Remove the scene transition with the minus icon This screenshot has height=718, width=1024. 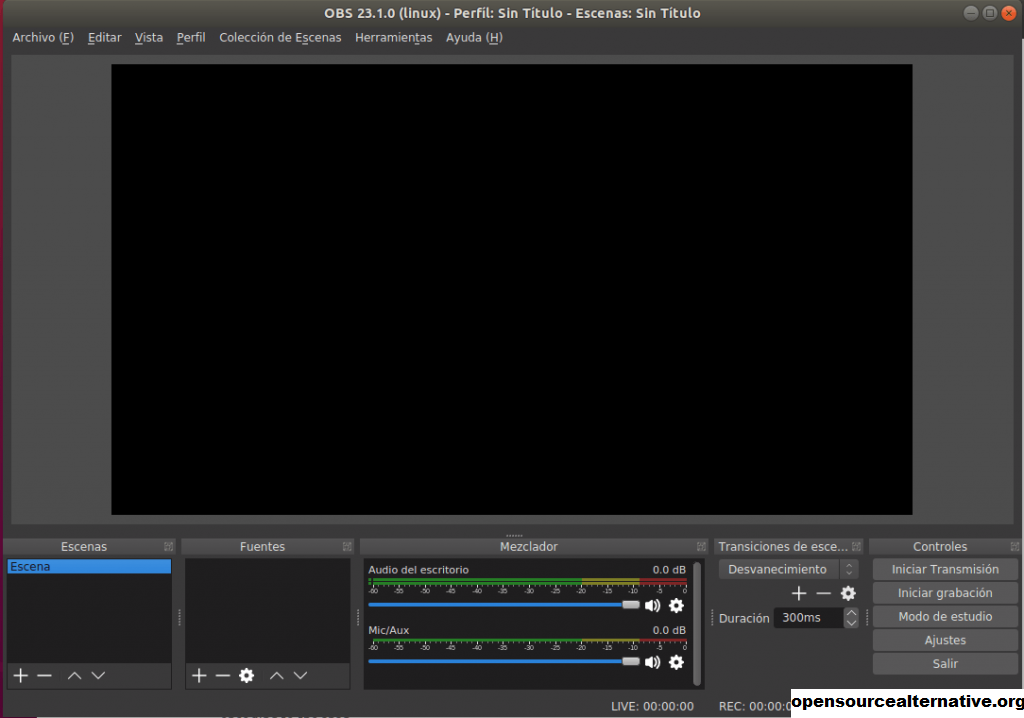click(824, 593)
